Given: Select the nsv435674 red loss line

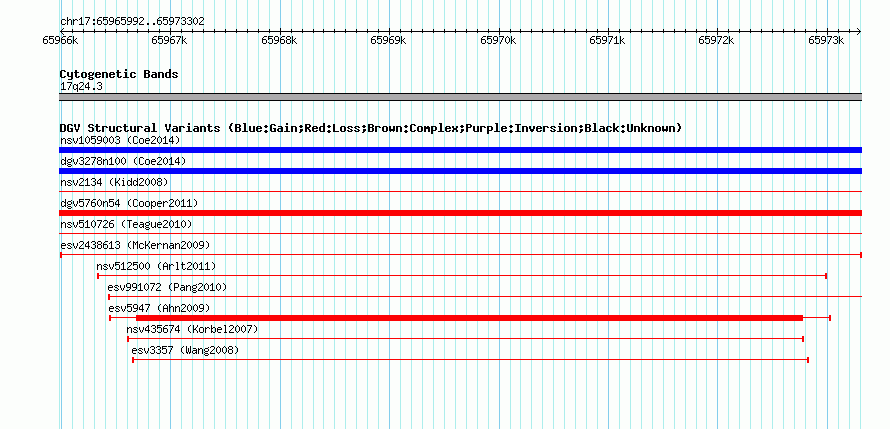Looking at the screenshot, I should click(x=465, y=339).
